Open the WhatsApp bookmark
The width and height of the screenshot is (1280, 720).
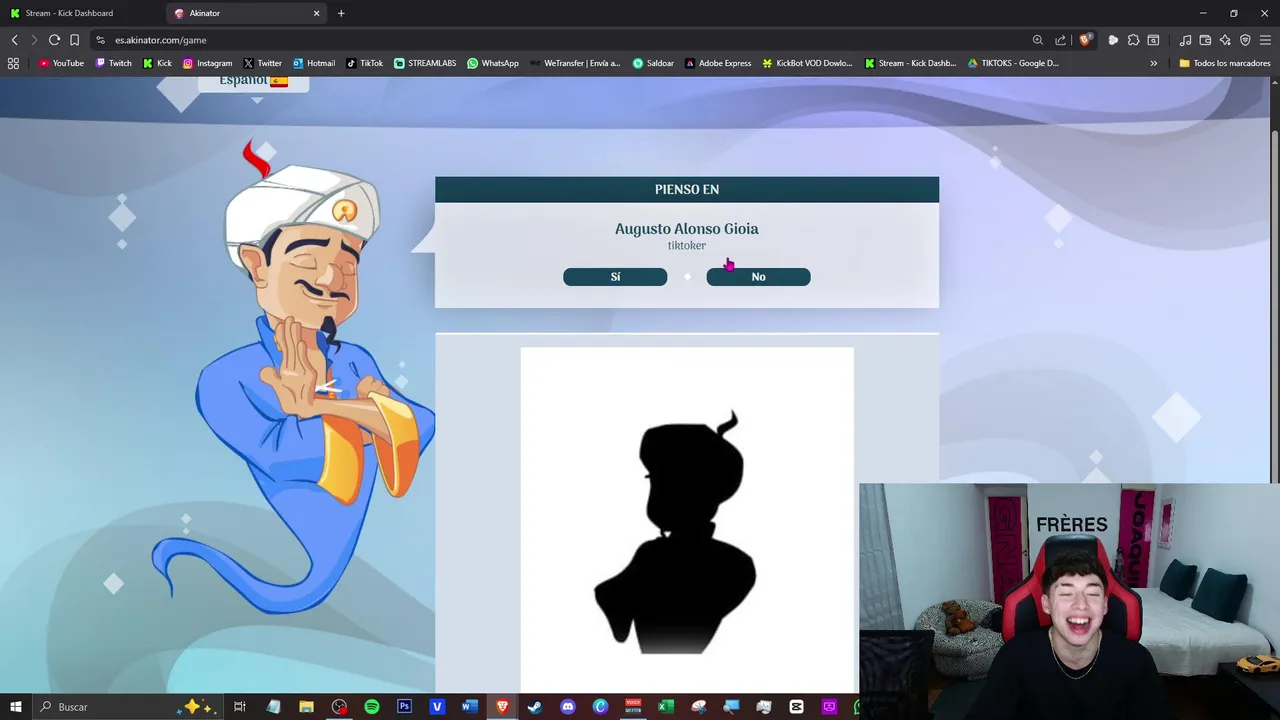(493, 63)
